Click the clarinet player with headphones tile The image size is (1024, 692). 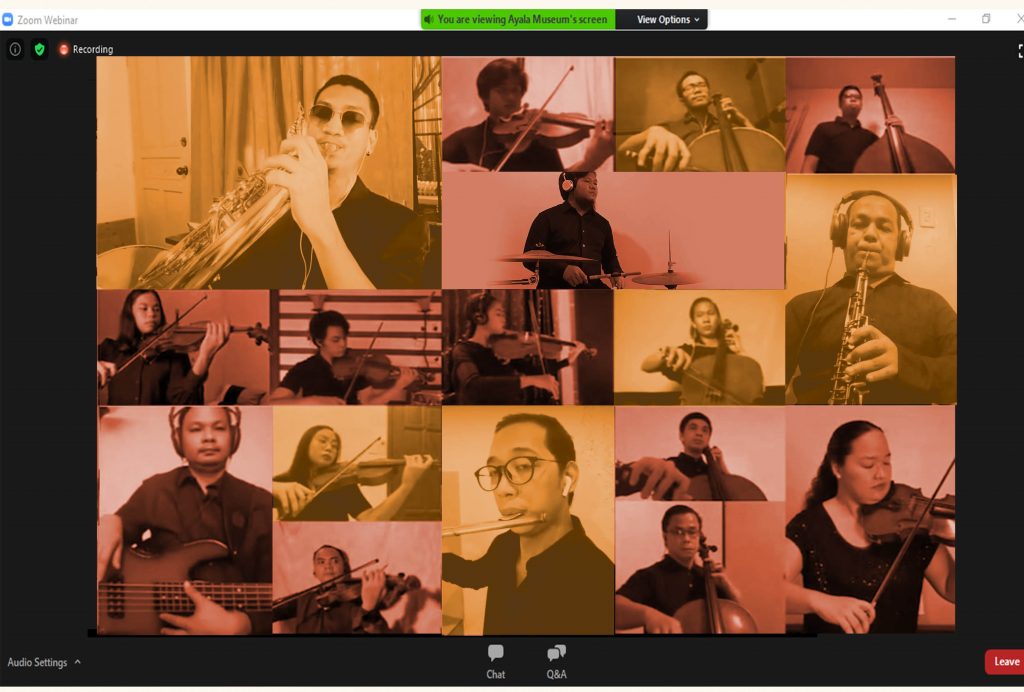pyautogui.click(x=870, y=290)
